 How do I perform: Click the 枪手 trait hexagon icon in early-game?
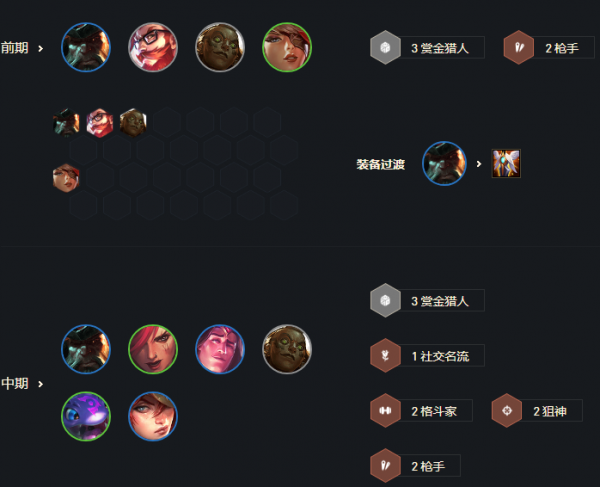[518, 47]
